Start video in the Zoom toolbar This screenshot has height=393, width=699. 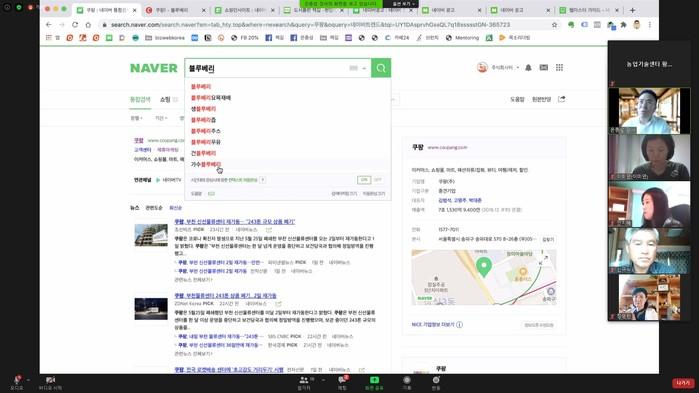50,383
